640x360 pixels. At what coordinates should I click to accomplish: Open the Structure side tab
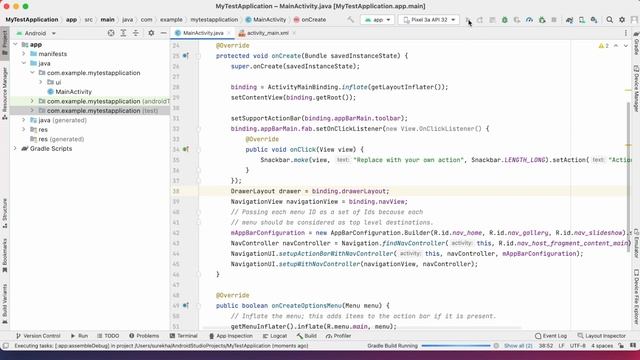tap(5, 213)
